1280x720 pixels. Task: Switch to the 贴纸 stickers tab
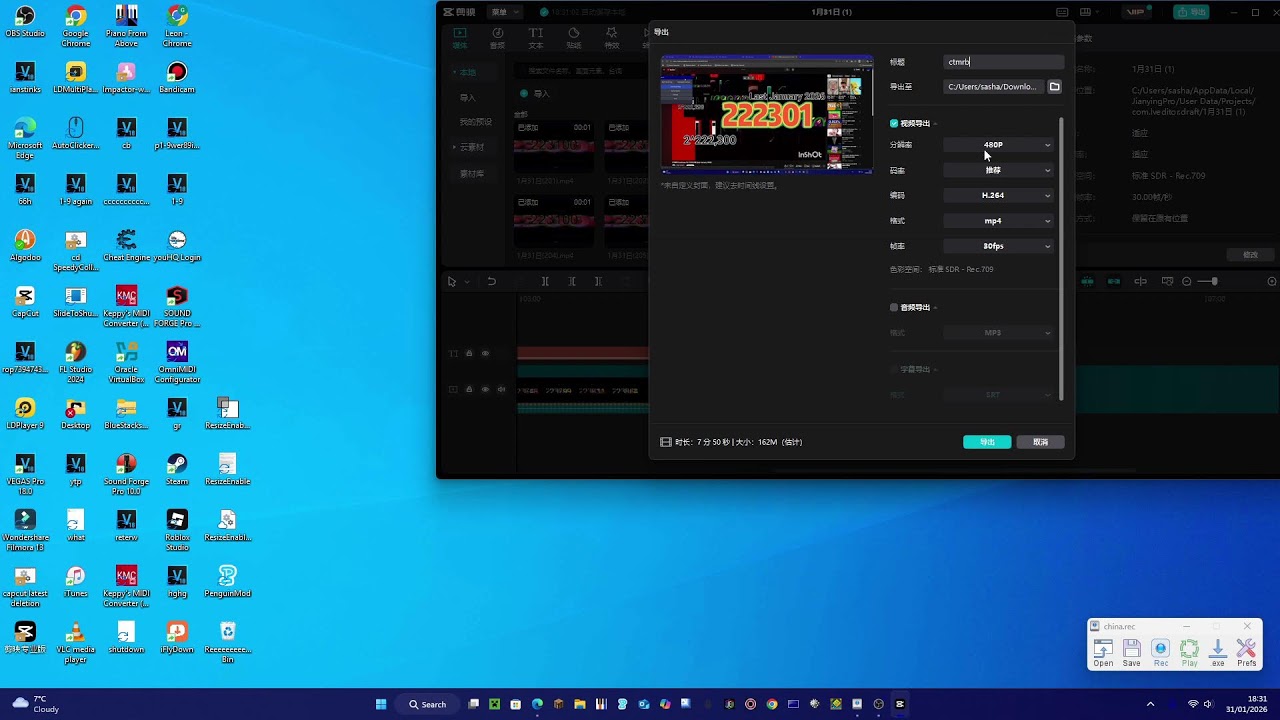pyautogui.click(x=574, y=38)
